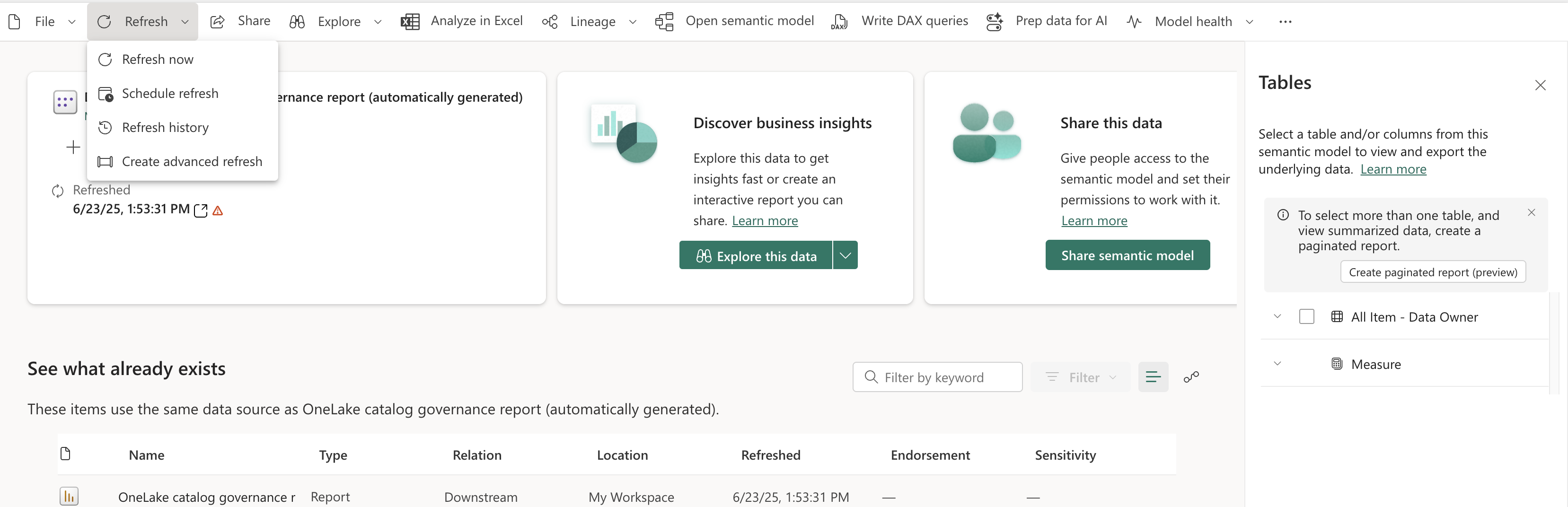1568x507 pixels.
Task: Dismiss the paginated report info banner
Action: pyautogui.click(x=1532, y=212)
